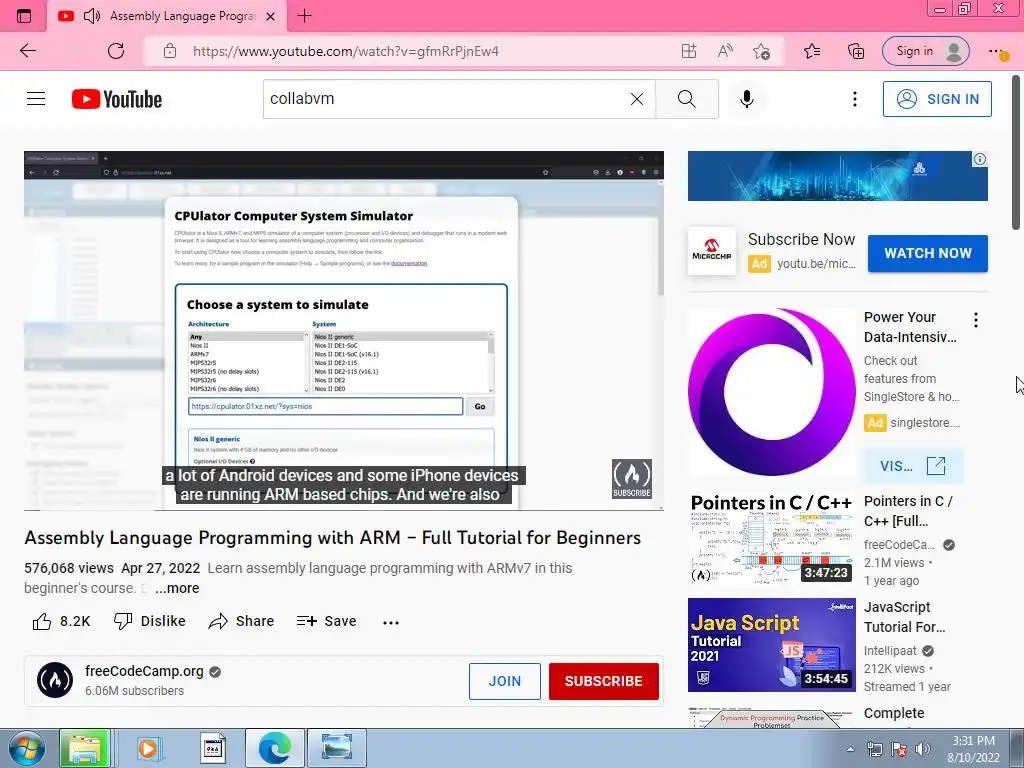Refresh the current page
Viewport: 1024px width, 768px height.
tap(116, 51)
